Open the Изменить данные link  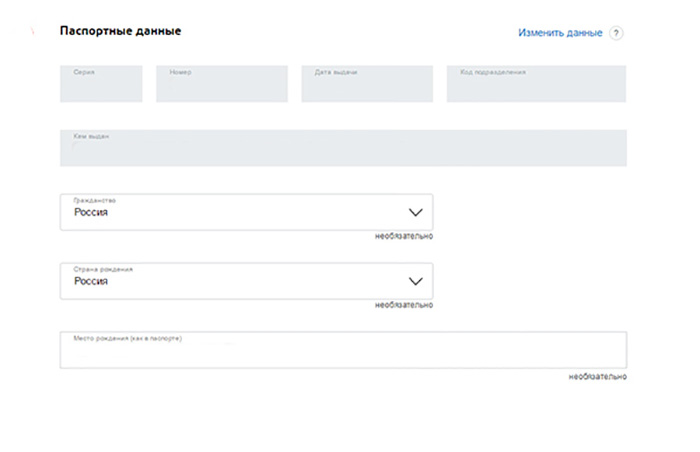coord(560,33)
